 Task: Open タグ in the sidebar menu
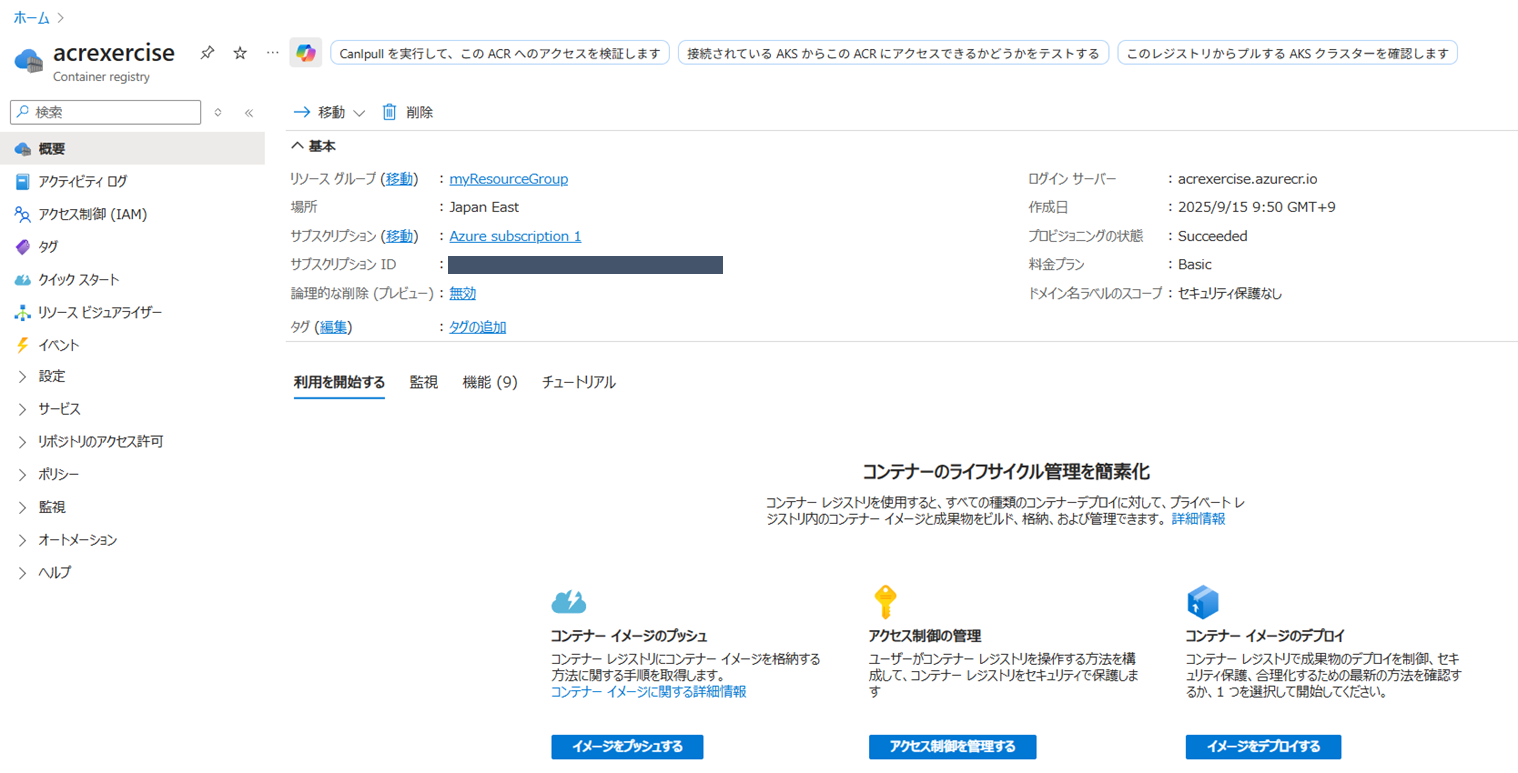click(x=132, y=247)
